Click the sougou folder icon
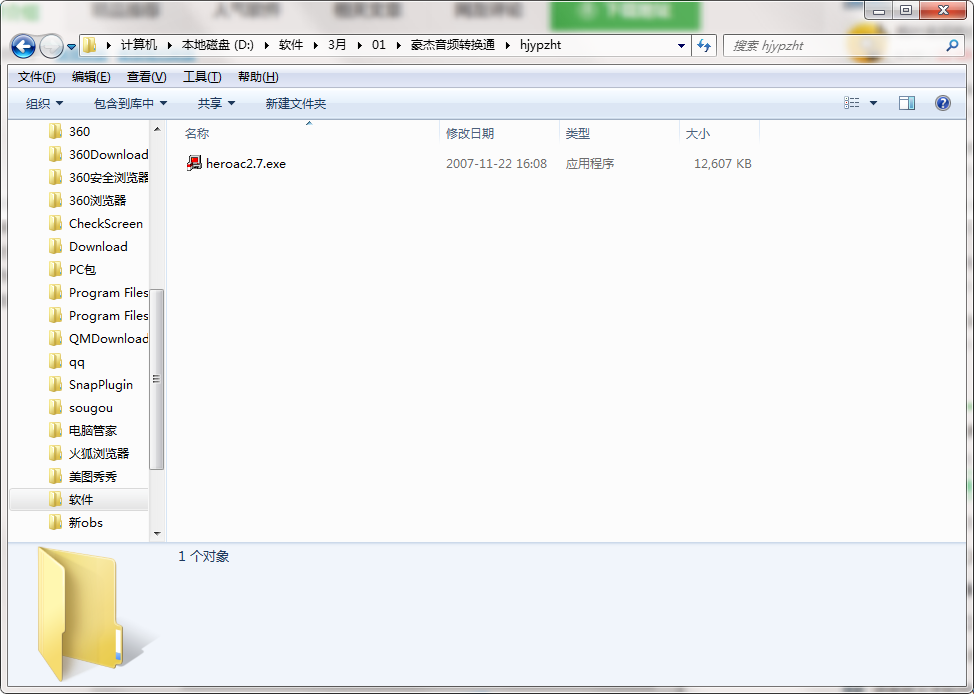The width and height of the screenshot is (974, 694). [55, 408]
